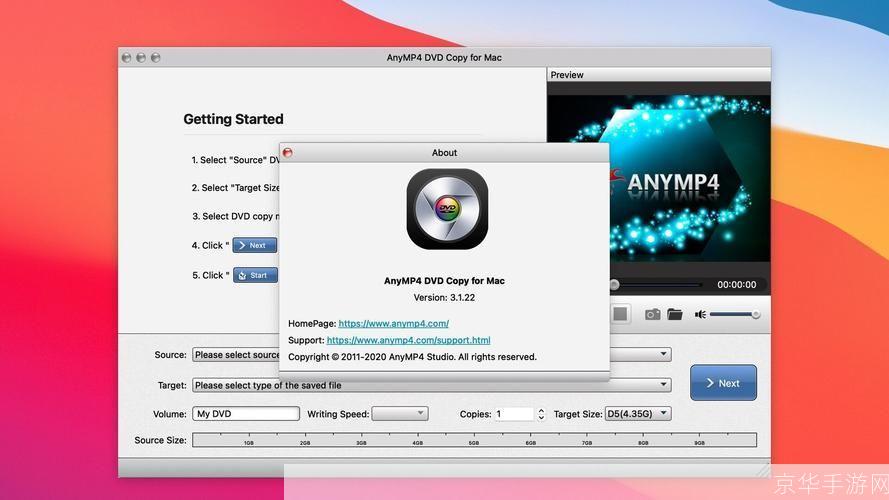This screenshot has height=500, width=889.
Task: Adjust the volume slider knob
Action: click(755, 315)
